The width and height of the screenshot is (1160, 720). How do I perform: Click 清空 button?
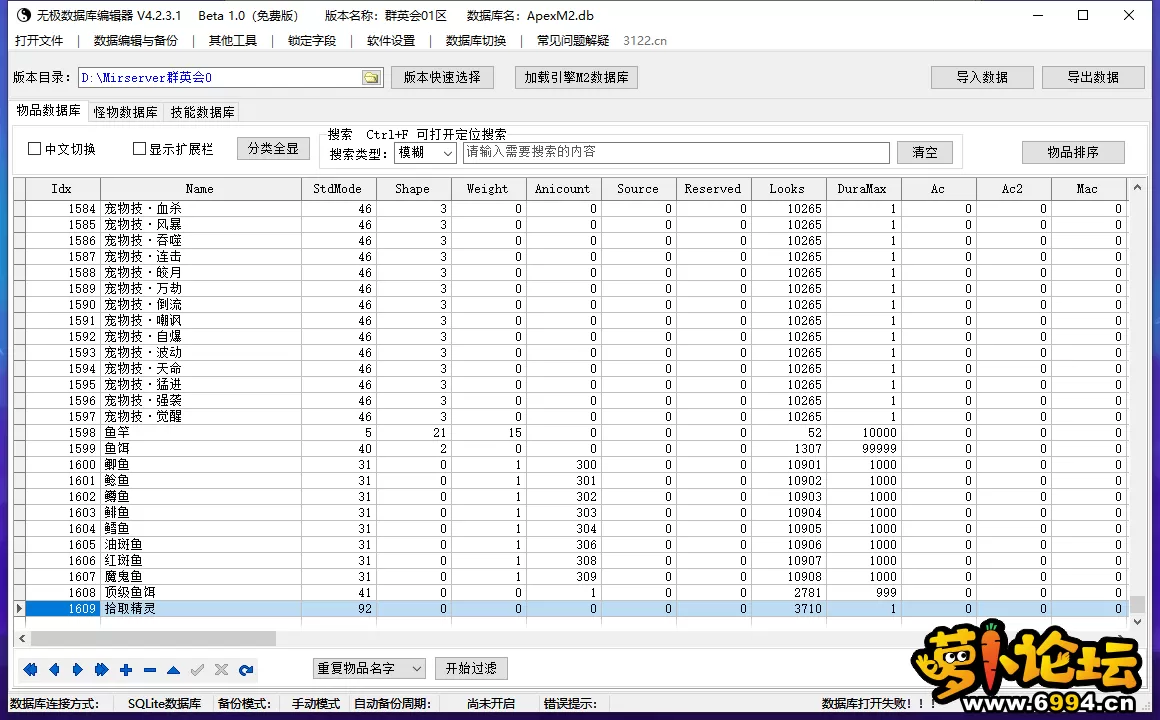click(x=925, y=152)
